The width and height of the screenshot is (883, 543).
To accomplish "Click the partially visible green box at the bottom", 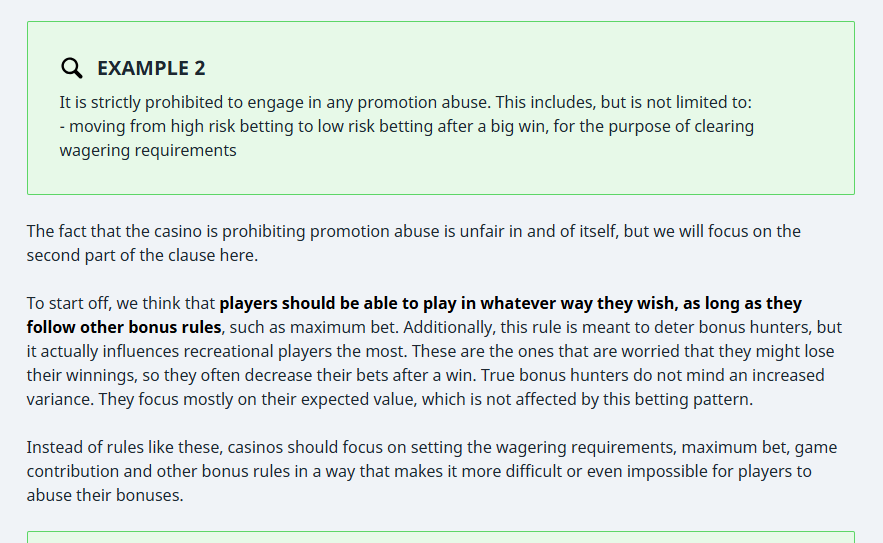I will pyautogui.click(x=440, y=537).
